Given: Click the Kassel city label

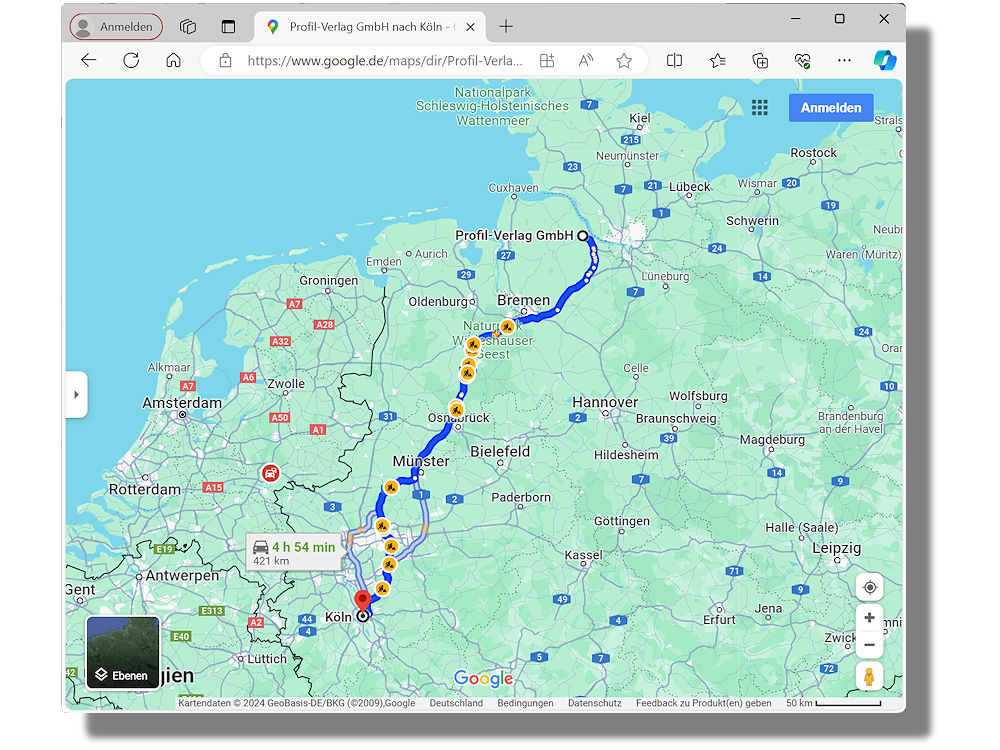Looking at the screenshot, I should tap(583, 555).
